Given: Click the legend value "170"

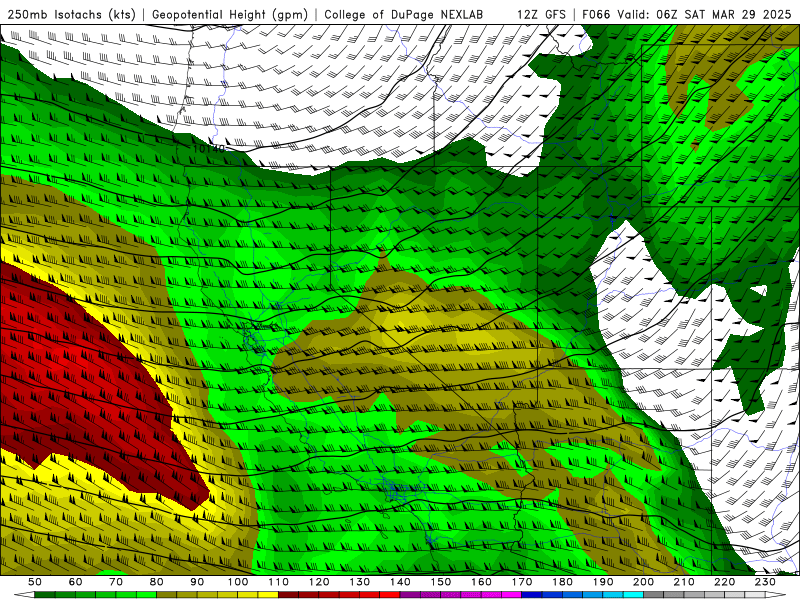Looking at the screenshot, I should [x=522, y=582].
